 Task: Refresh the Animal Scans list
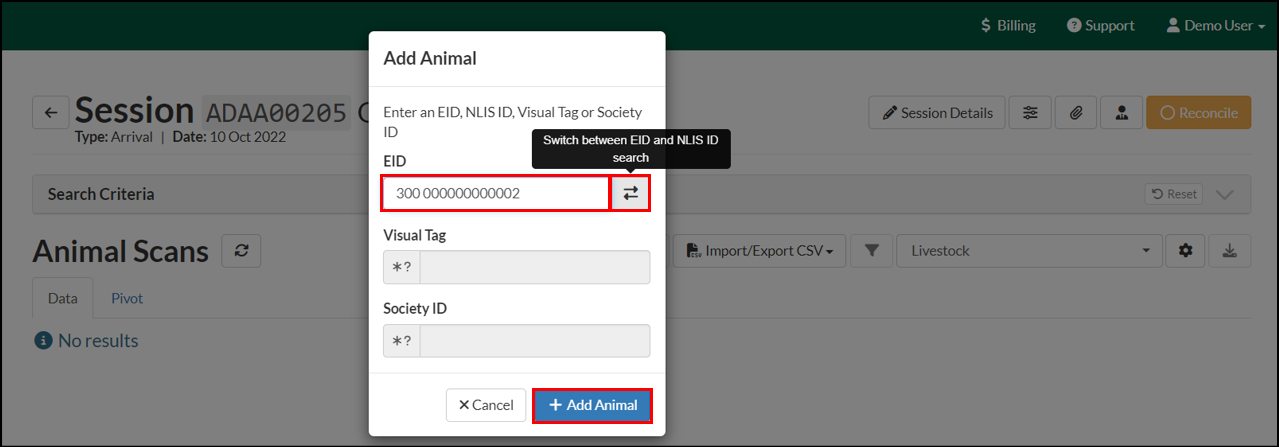point(241,251)
